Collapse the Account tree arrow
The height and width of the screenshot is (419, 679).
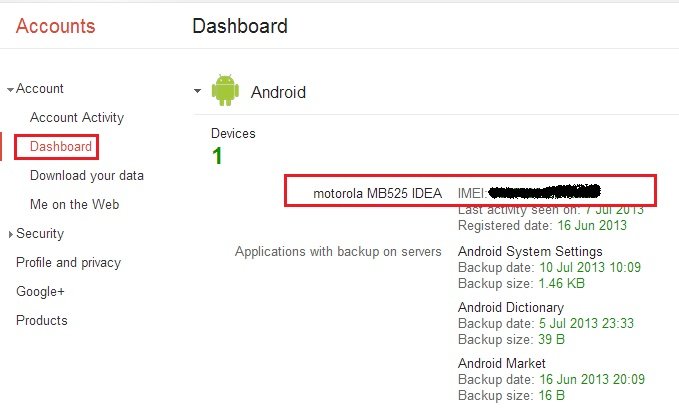pyautogui.click(x=10, y=90)
